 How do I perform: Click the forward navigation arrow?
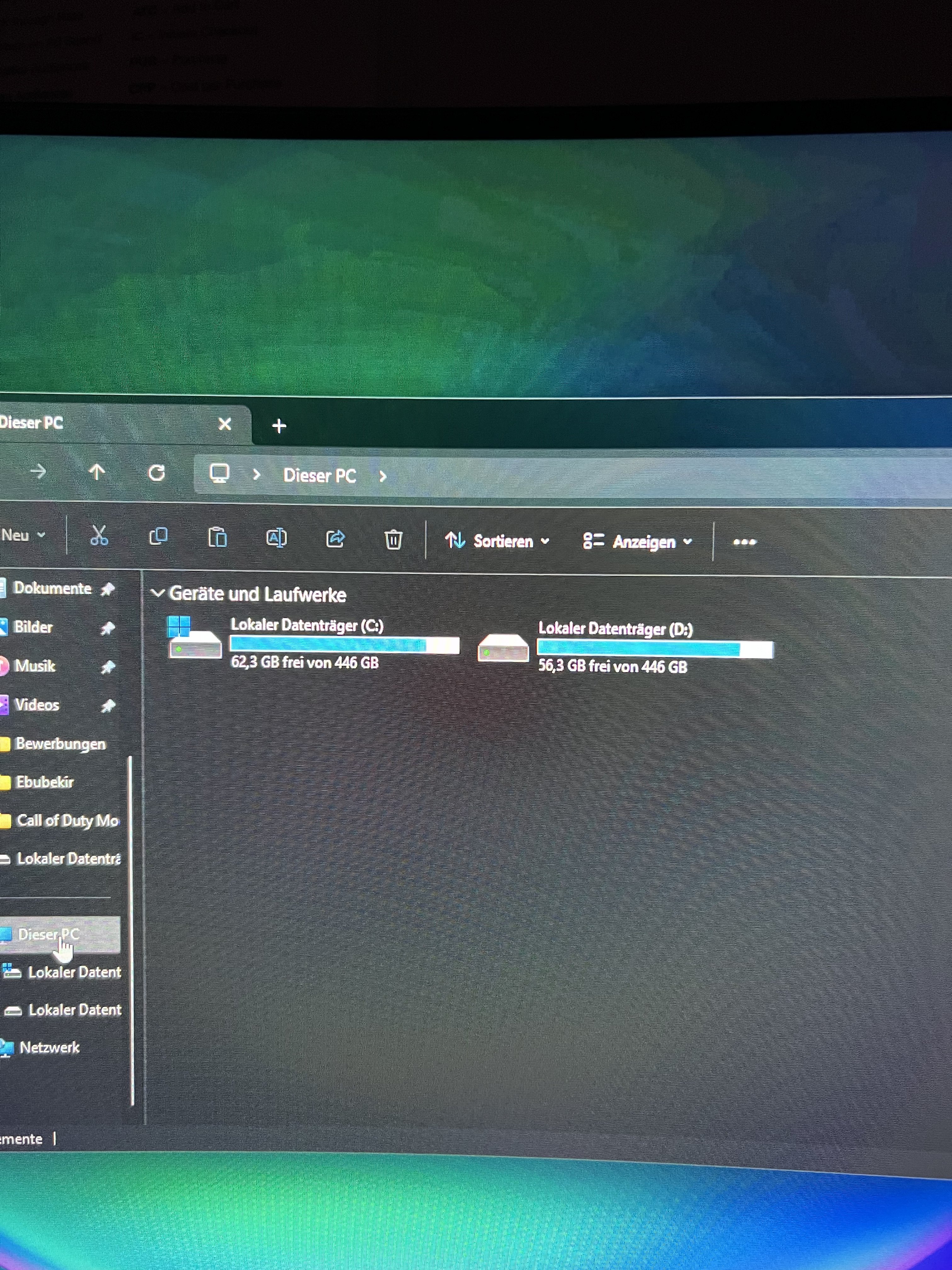[38, 472]
